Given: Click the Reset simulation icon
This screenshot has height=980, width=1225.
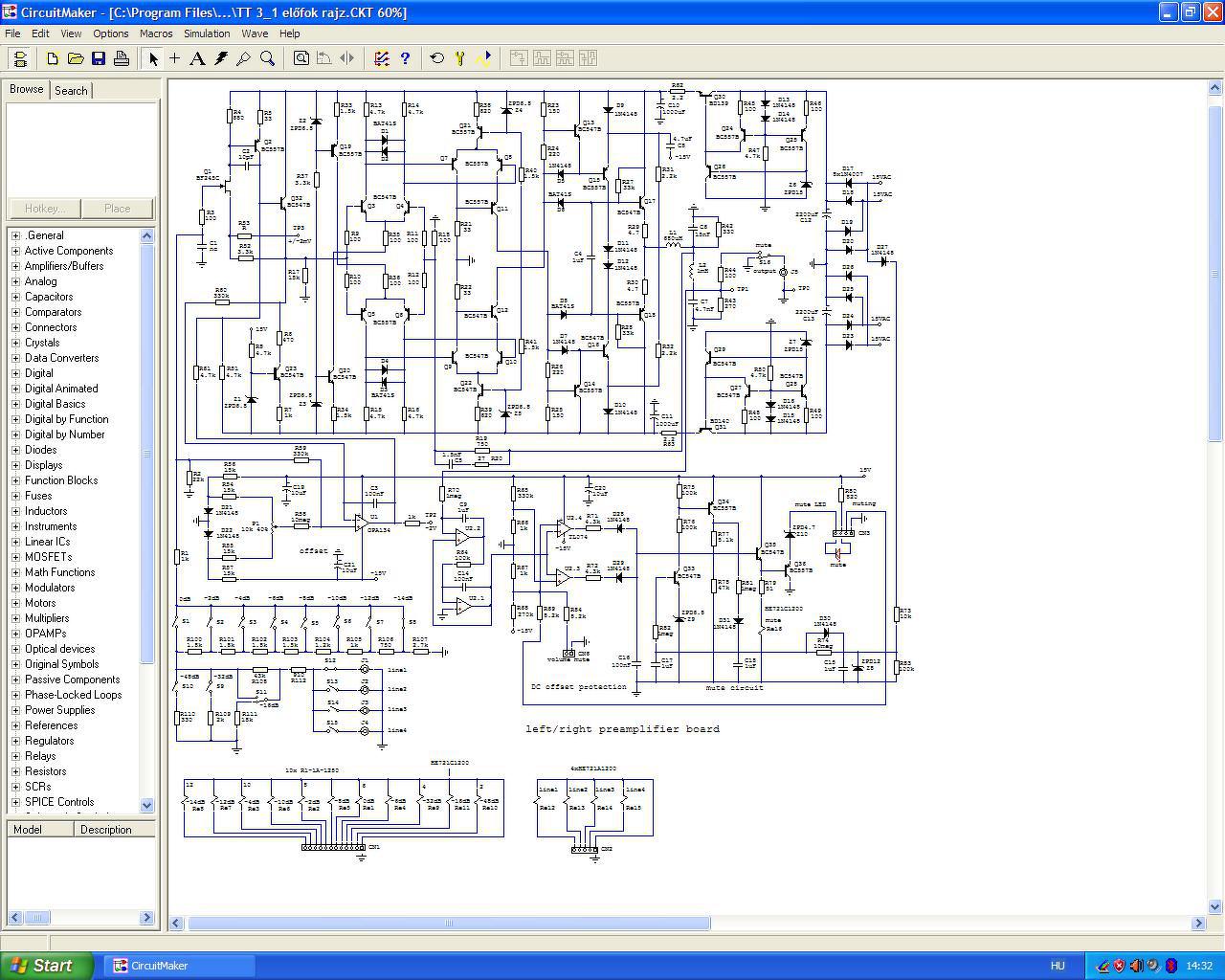Looking at the screenshot, I should tap(437, 58).
